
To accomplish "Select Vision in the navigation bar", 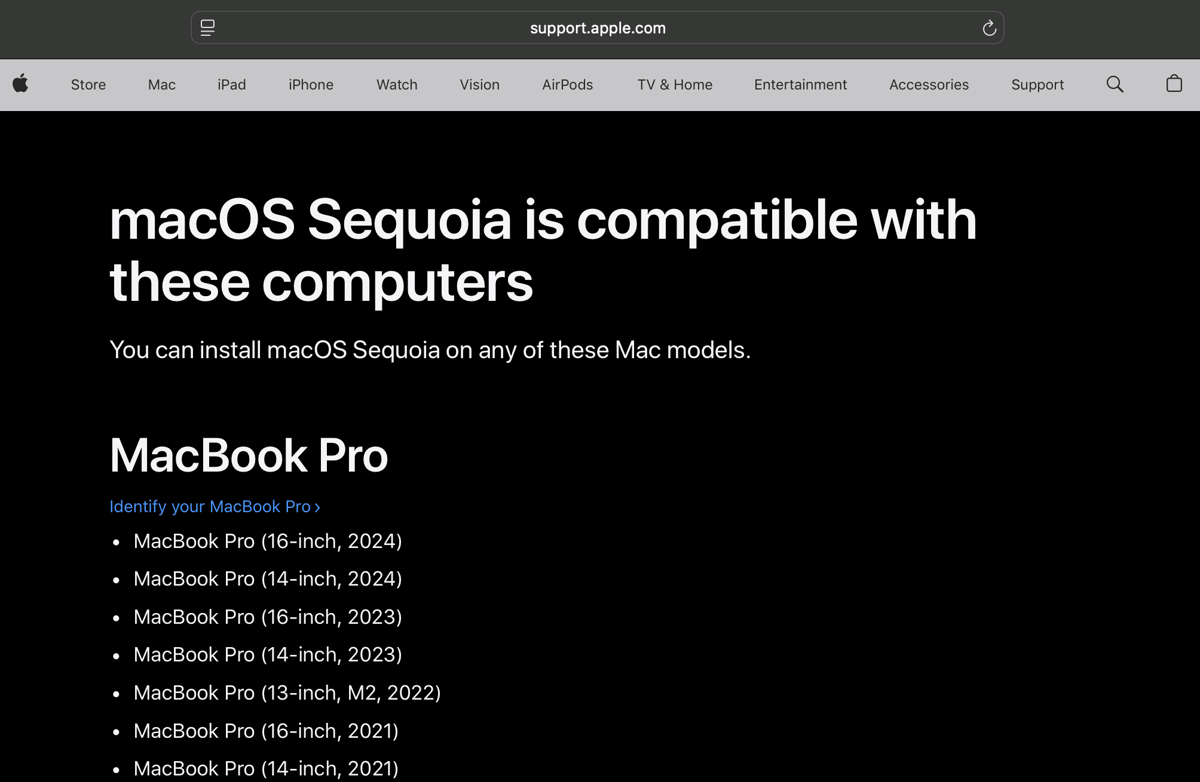I will pyautogui.click(x=479, y=85).
